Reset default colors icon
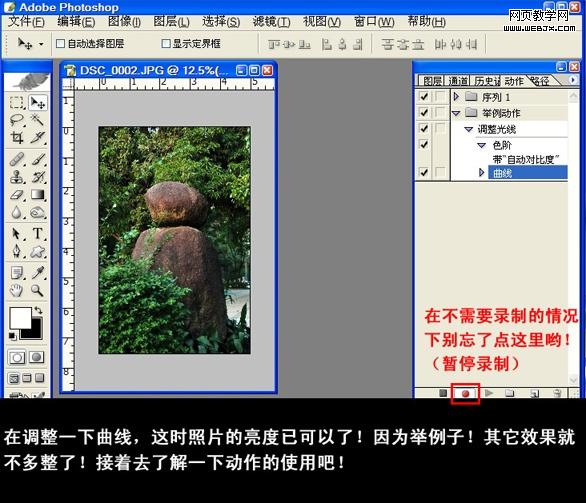Screen dimensions: 586x503 [13, 336]
